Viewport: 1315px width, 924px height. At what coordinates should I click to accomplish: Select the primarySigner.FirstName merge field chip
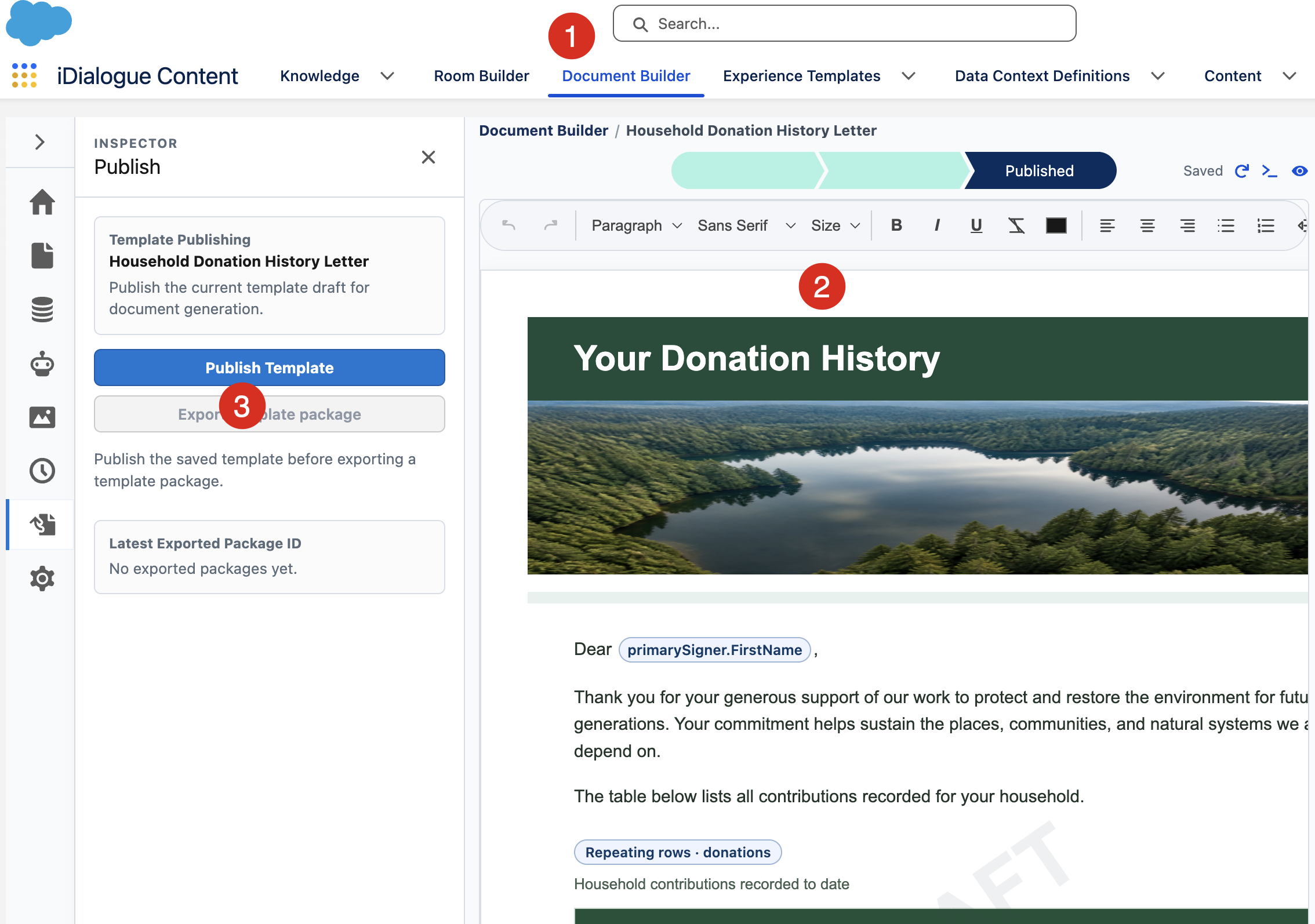(714, 650)
